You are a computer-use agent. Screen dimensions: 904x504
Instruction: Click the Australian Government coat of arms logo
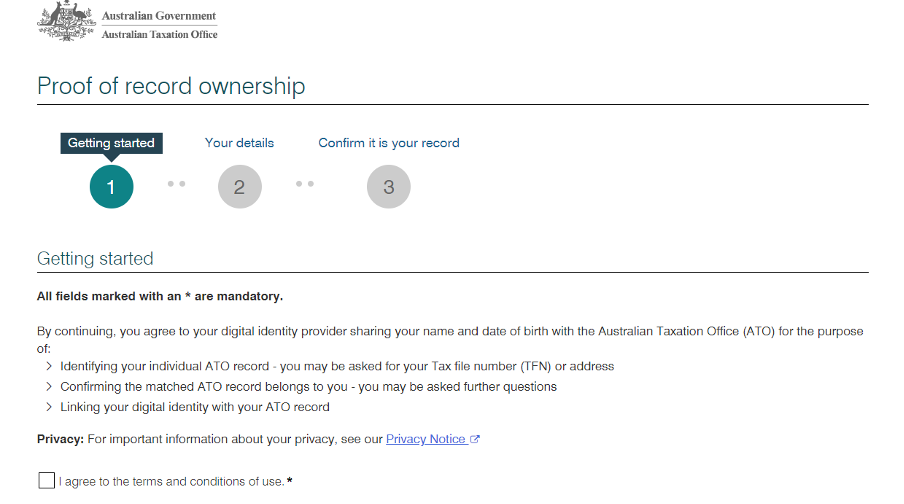(66, 21)
